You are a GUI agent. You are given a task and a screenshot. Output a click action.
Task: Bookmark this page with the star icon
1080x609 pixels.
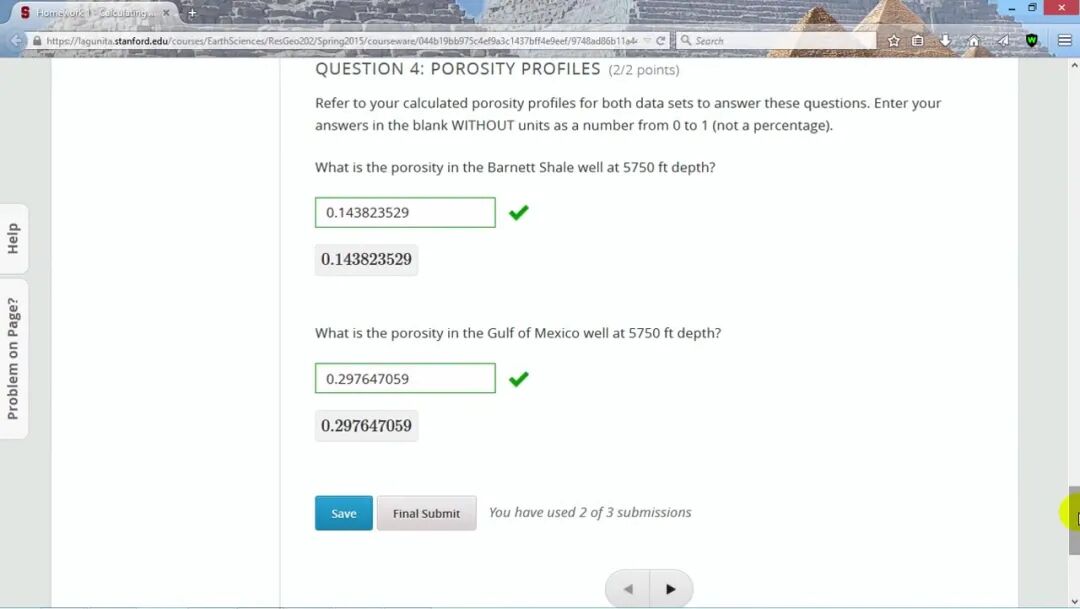click(x=893, y=41)
